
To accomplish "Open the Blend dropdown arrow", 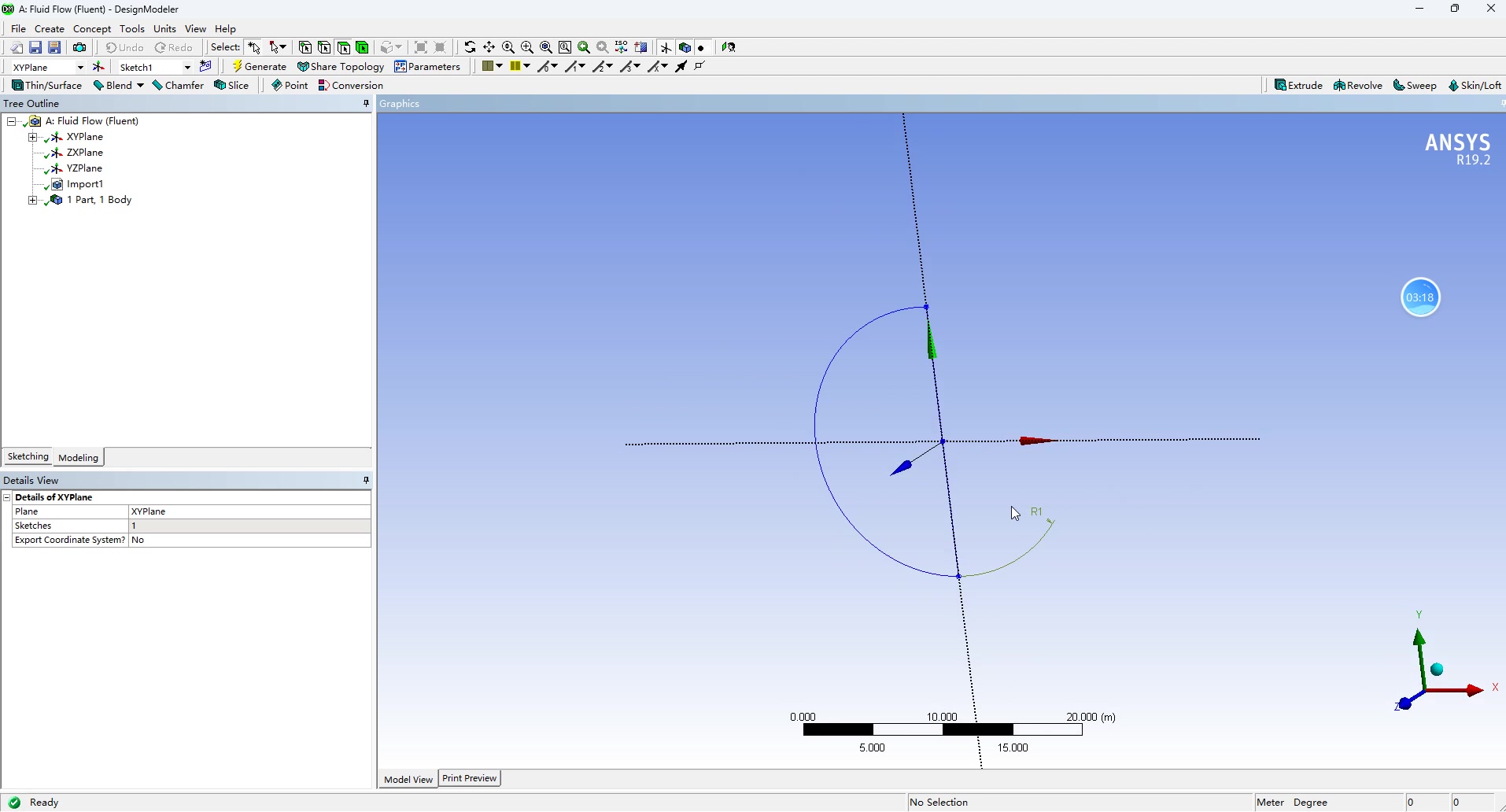I will [x=138, y=85].
